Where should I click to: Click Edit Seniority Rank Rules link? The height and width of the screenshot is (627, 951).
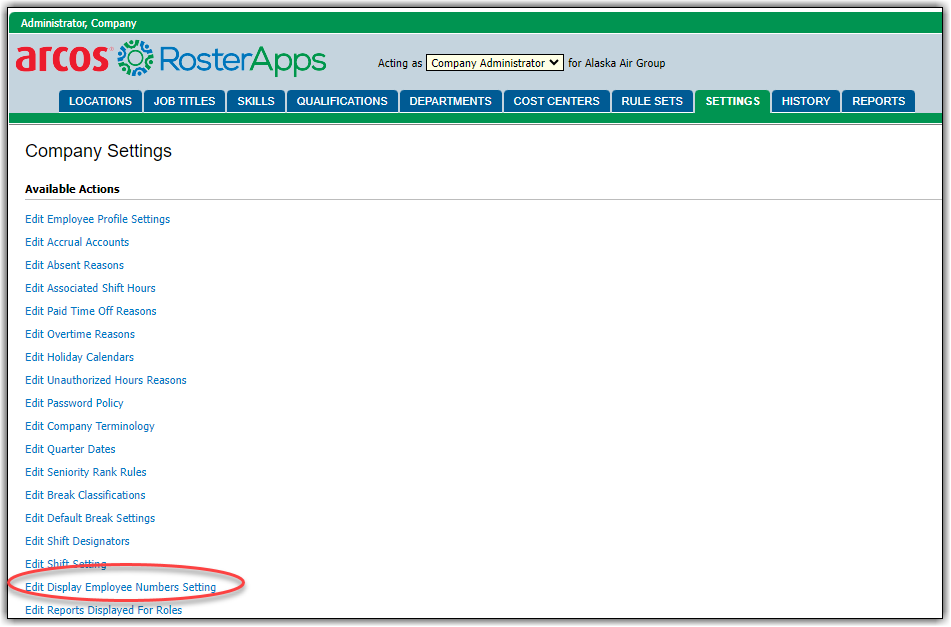pos(85,472)
